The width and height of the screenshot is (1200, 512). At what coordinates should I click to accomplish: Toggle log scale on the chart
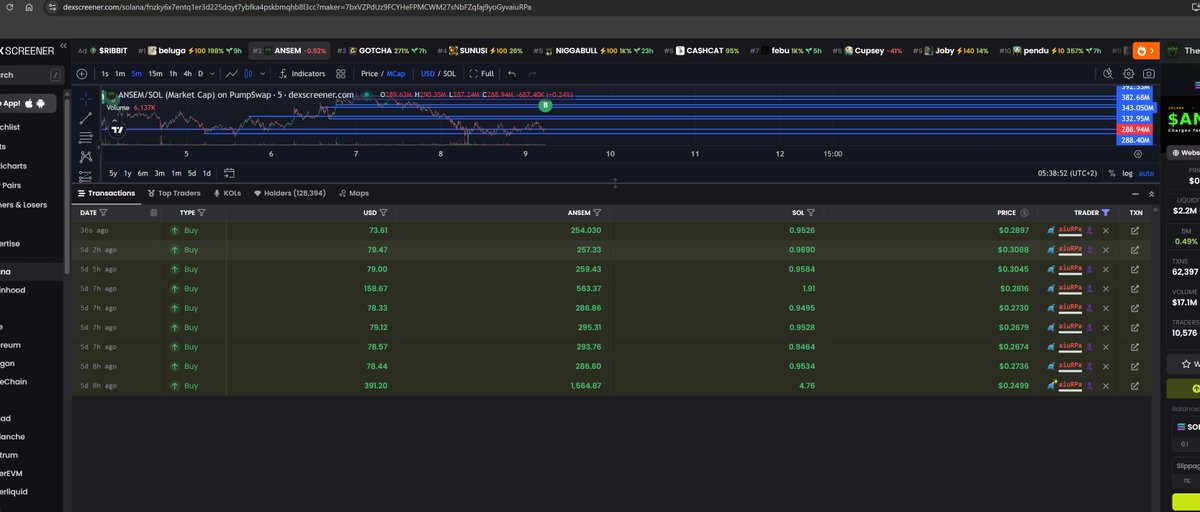[x=1128, y=173]
